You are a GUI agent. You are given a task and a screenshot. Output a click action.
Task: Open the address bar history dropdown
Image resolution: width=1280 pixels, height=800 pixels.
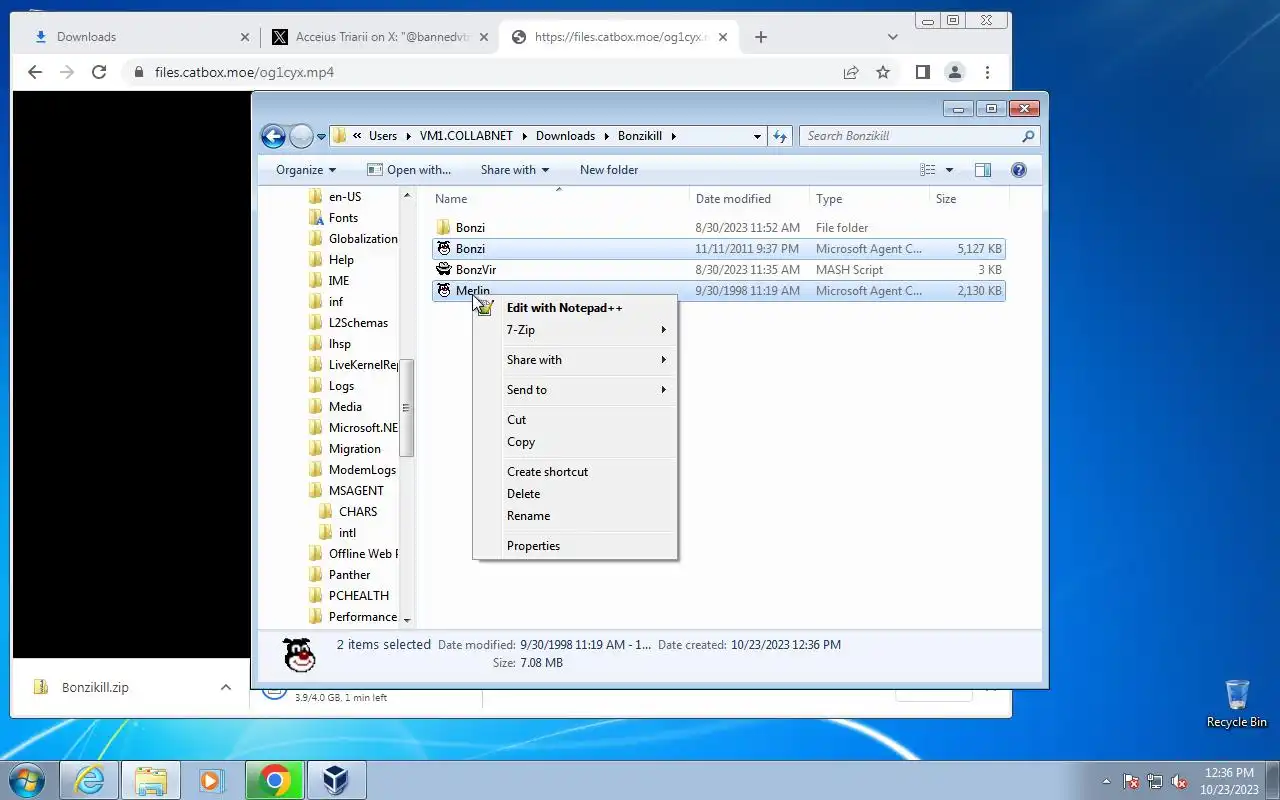pos(757,136)
